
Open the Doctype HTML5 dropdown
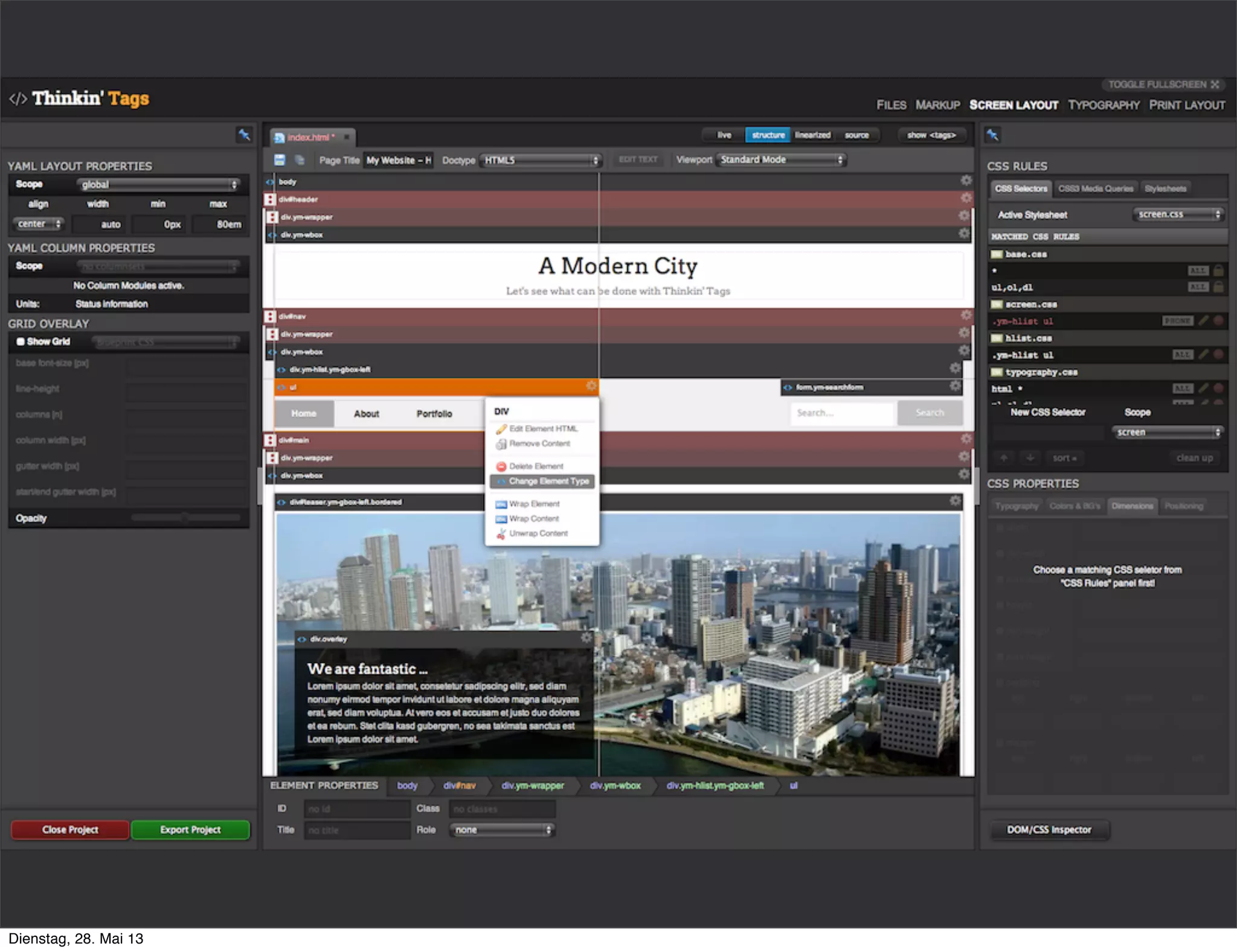tap(541, 160)
